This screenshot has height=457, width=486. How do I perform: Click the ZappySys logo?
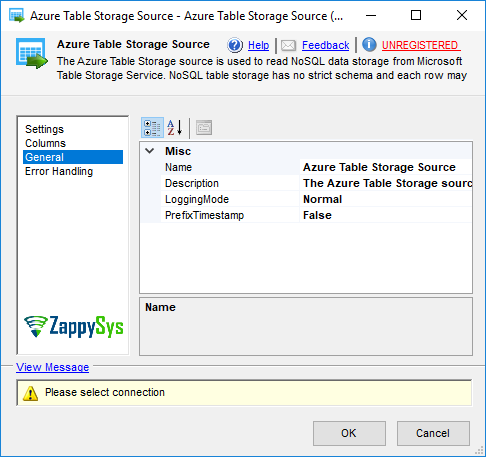74,326
